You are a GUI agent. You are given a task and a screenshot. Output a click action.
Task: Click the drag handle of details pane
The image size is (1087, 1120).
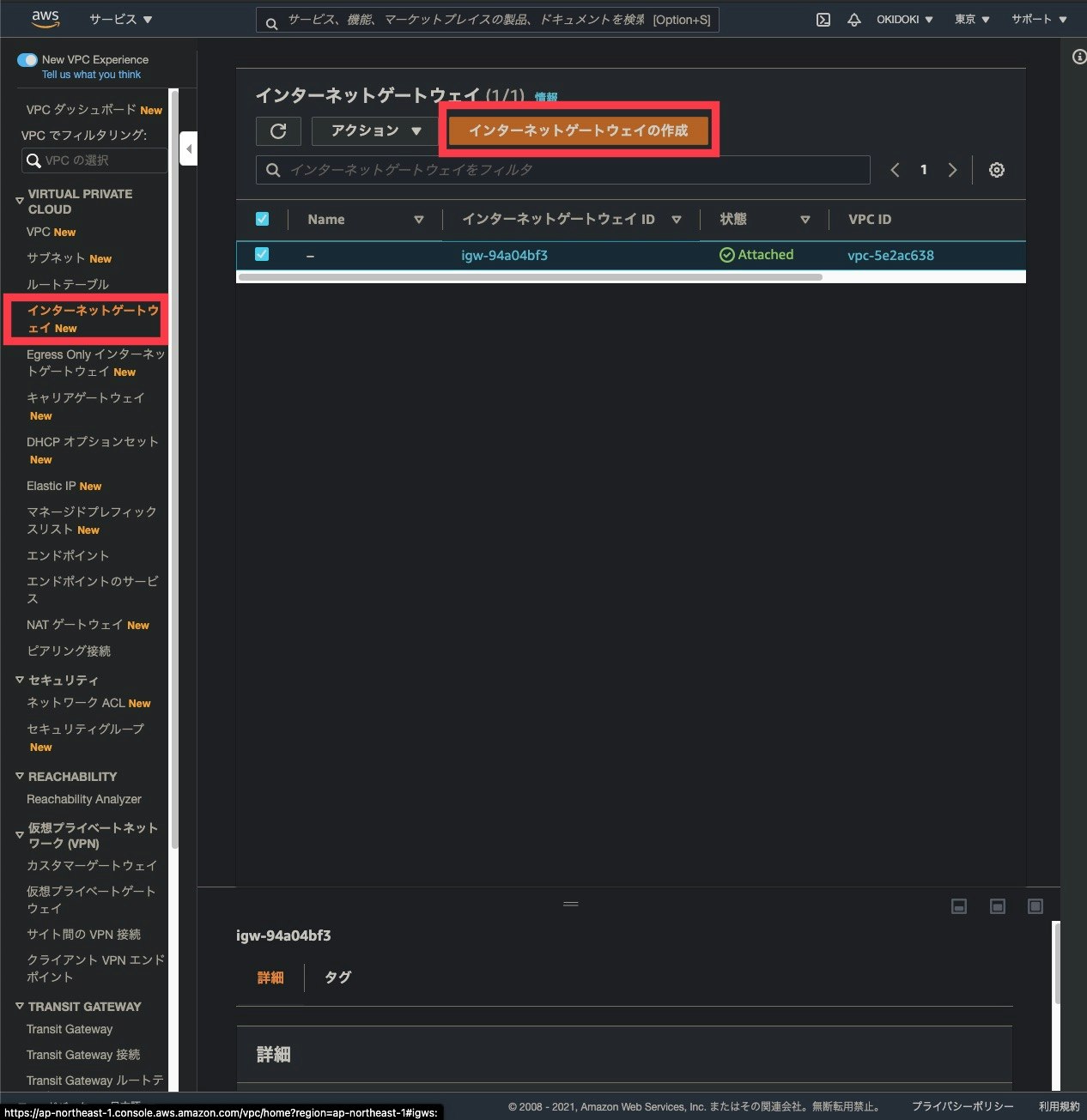coord(570,903)
